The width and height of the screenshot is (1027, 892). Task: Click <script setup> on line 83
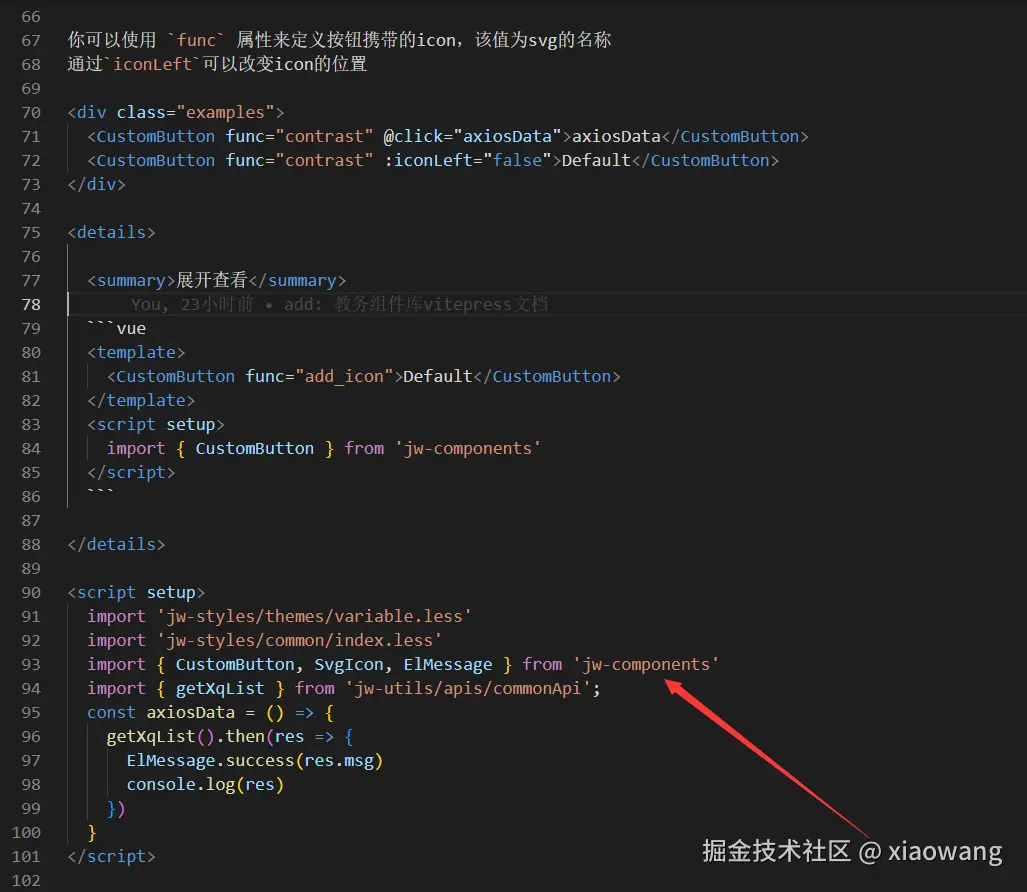click(x=156, y=425)
